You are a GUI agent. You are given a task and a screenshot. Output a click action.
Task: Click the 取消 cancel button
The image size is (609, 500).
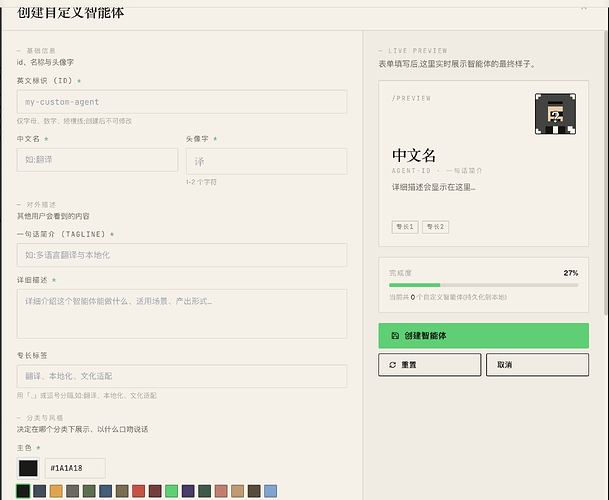[x=538, y=365]
